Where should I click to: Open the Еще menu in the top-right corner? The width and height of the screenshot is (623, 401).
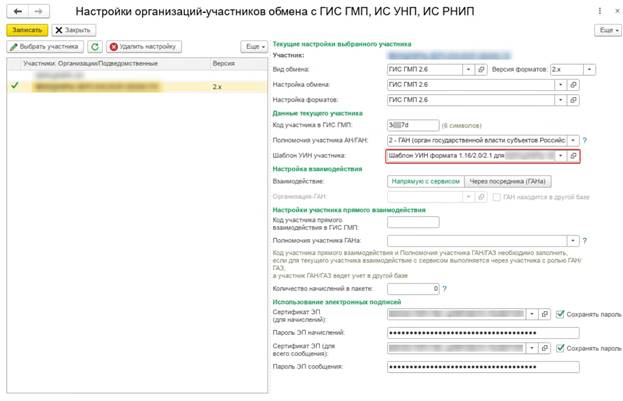608,30
